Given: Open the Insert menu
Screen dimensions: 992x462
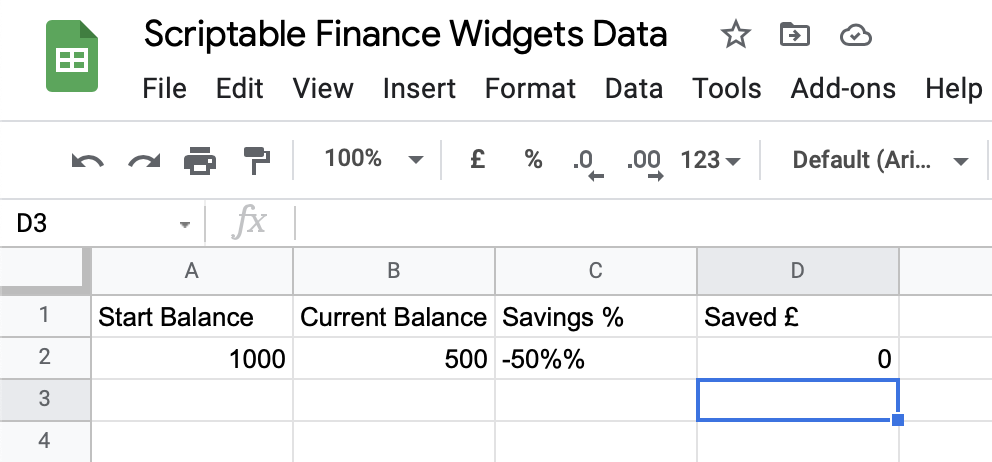Looking at the screenshot, I should pyautogui.click(x=419, y=88).
